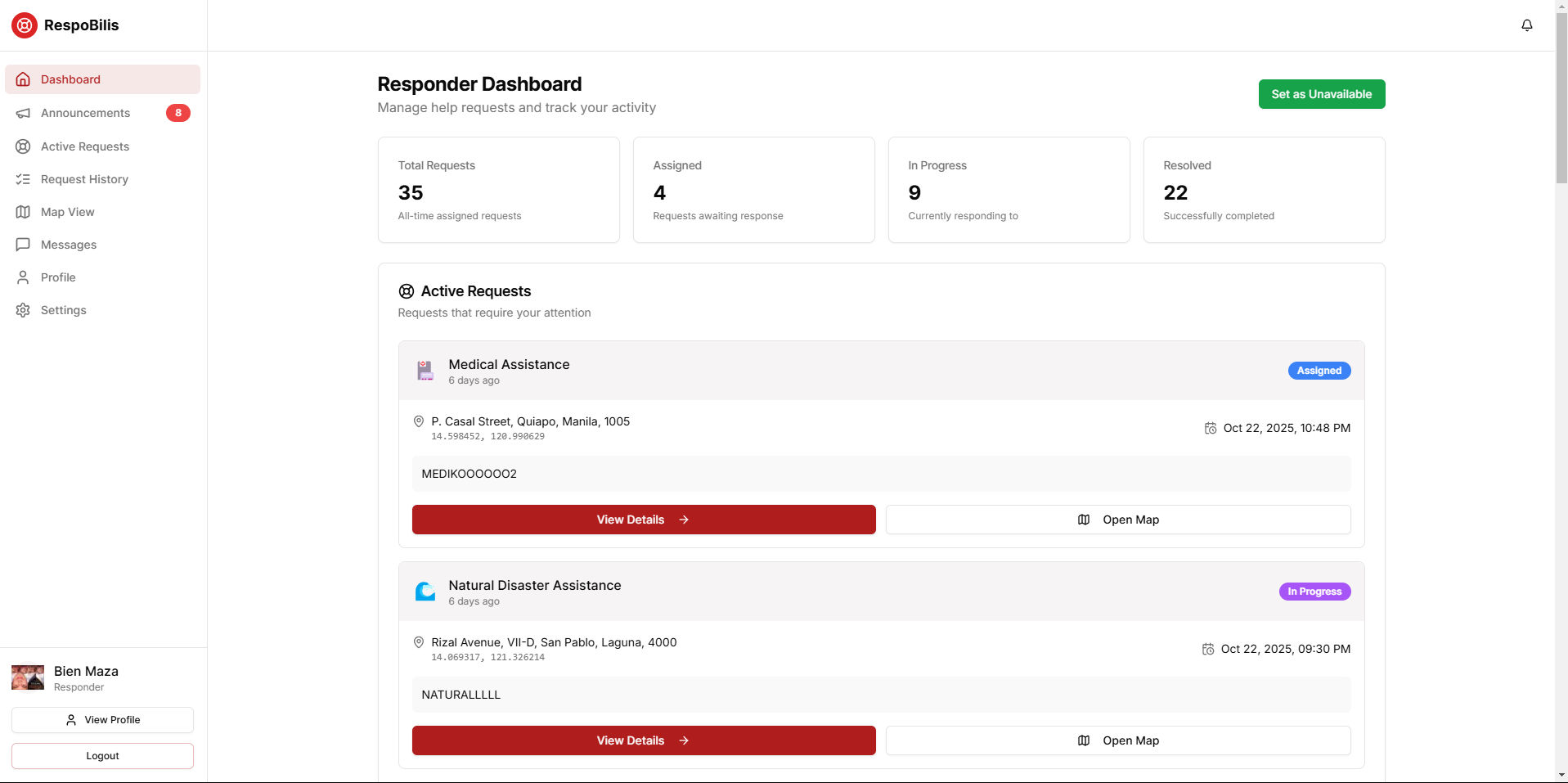The height and width of the screenshot is (783, 1568).
Task: Click the Set as Unavailable button
Action: tap(1322, 94)
